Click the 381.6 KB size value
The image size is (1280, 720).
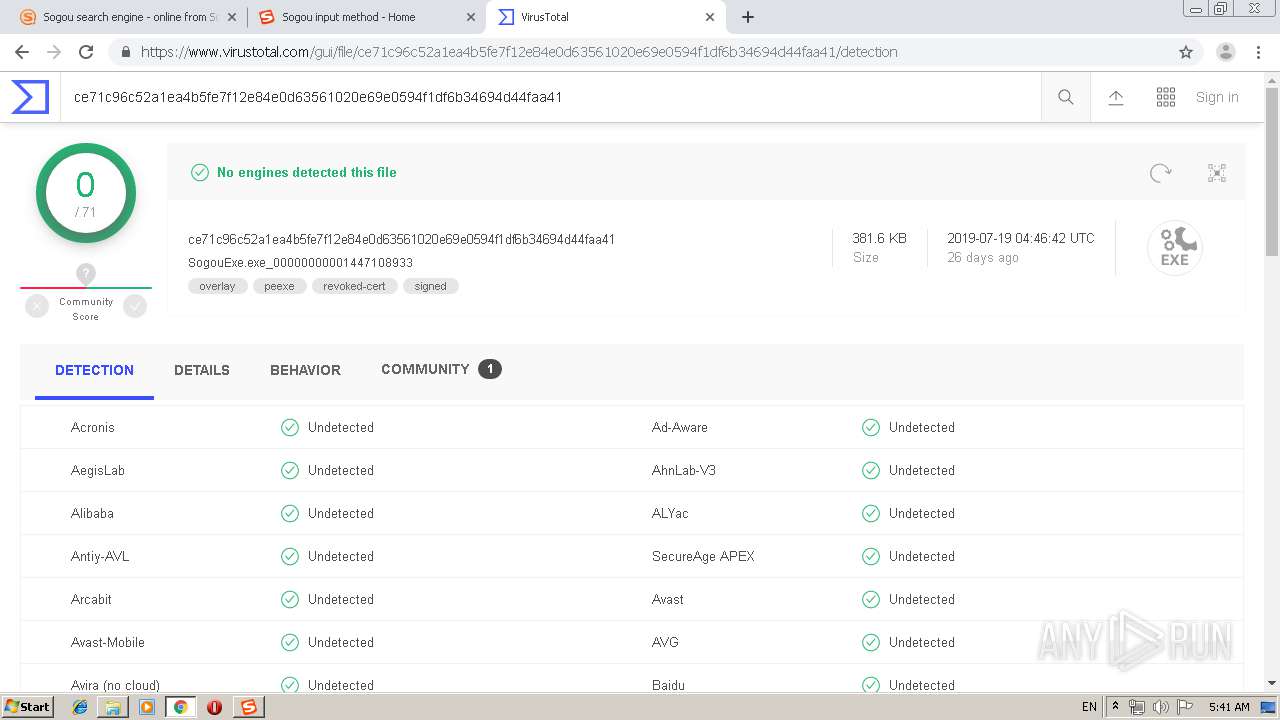(879, 238)
